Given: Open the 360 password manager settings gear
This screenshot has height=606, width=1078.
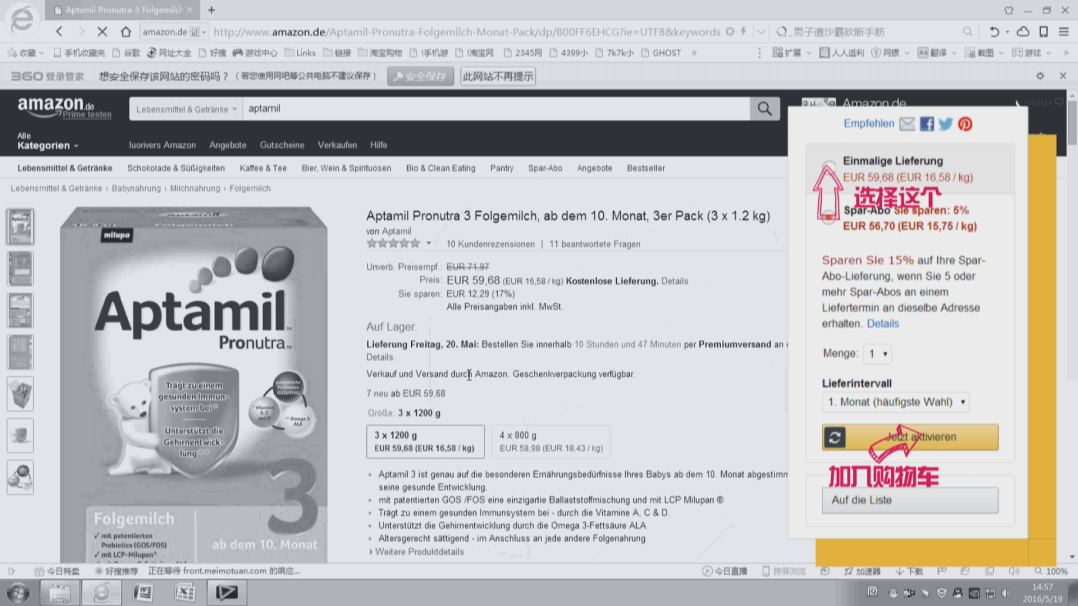Looking at the screenshot, I should 1040,76.
